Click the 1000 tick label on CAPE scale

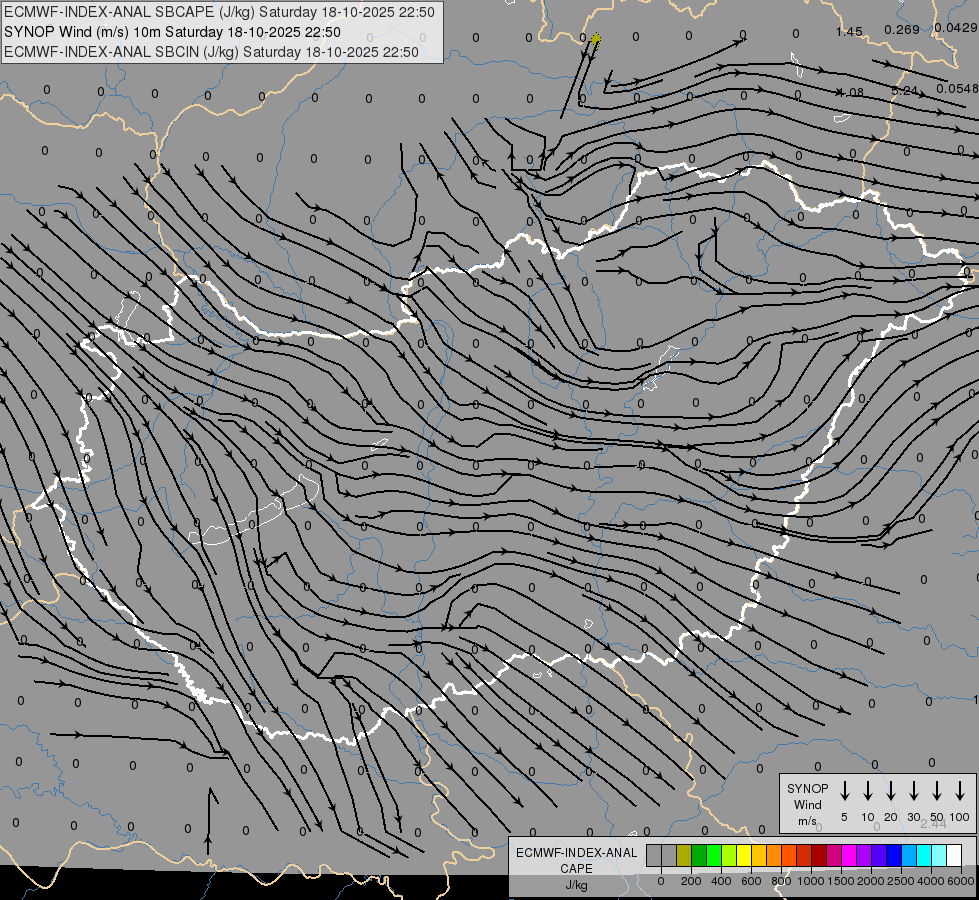click(811, 881)
